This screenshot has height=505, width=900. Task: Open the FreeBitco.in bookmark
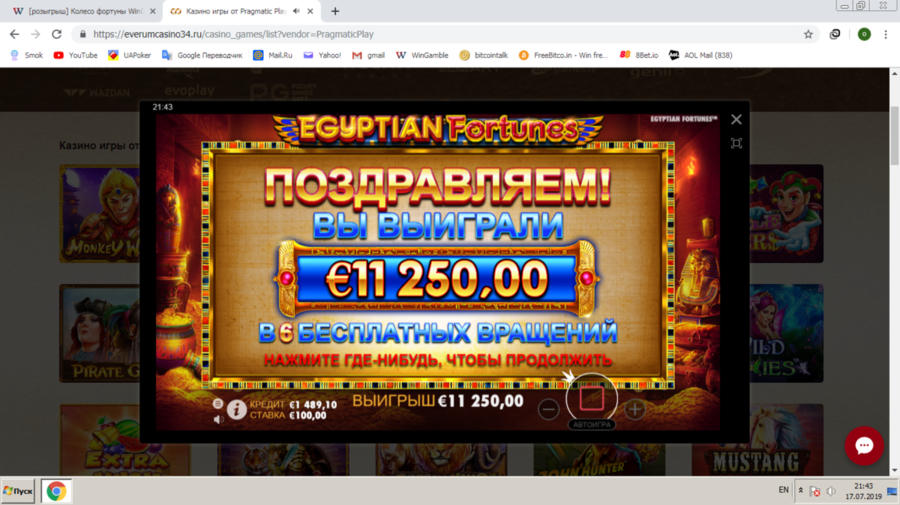(563, 55)
